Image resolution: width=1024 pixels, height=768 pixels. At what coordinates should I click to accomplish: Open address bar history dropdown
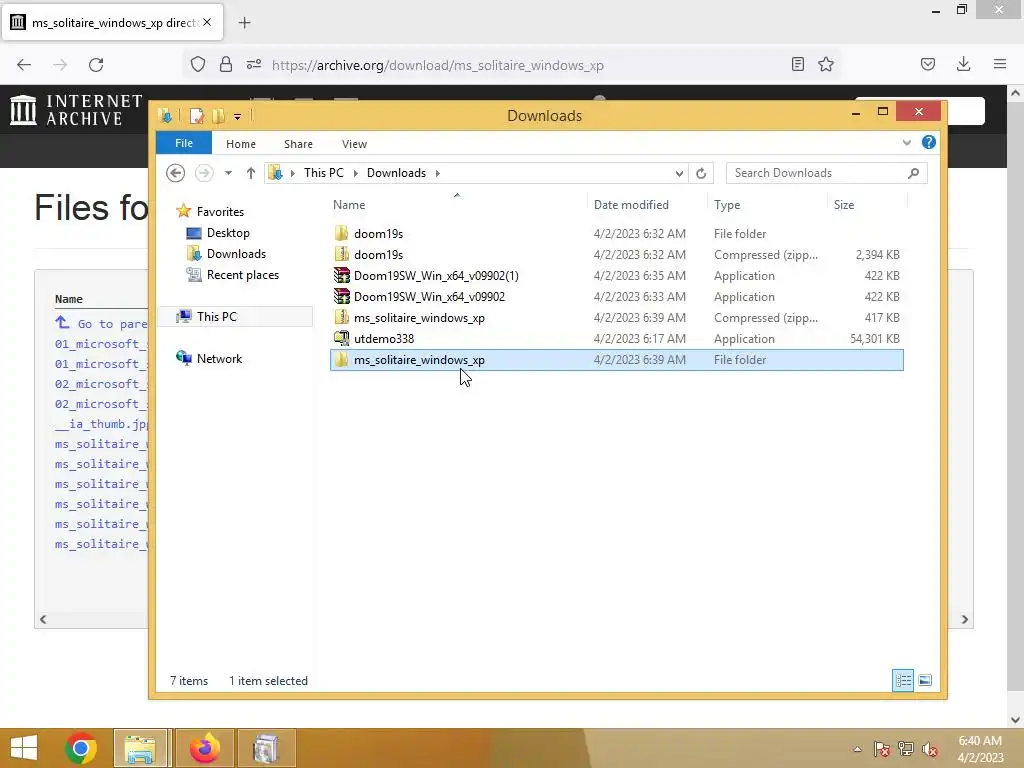pyautogui.click(x=679, y=173)
